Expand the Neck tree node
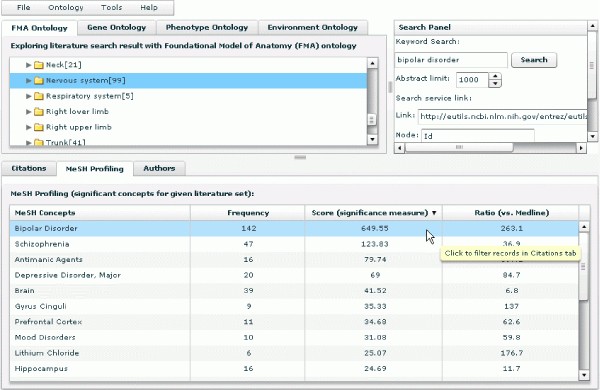The image size is (600, 390). pos(28,65)
